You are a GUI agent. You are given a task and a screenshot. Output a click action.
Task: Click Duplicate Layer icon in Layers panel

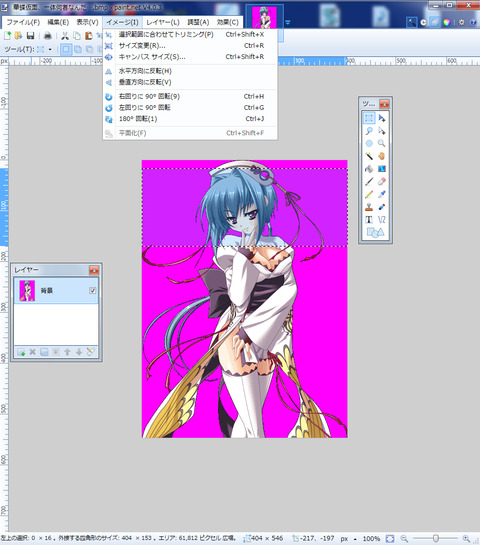44,352
